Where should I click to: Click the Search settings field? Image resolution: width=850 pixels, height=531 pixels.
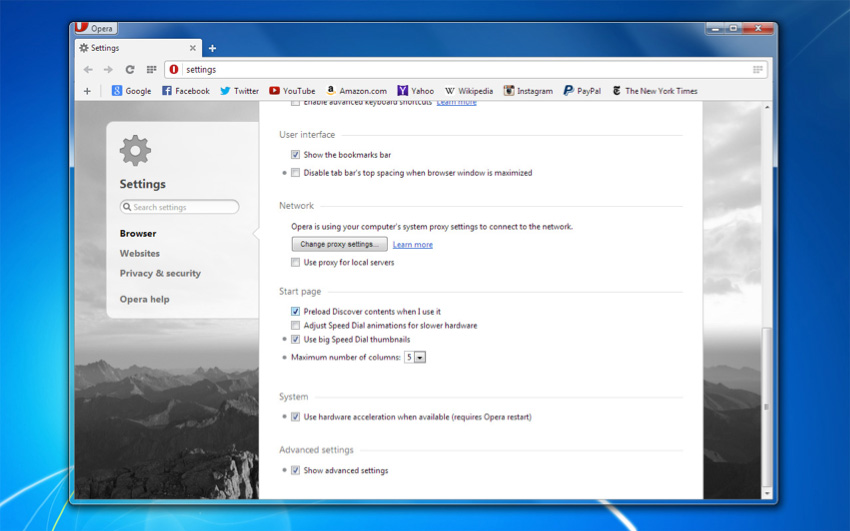click(x=180, y=207)
